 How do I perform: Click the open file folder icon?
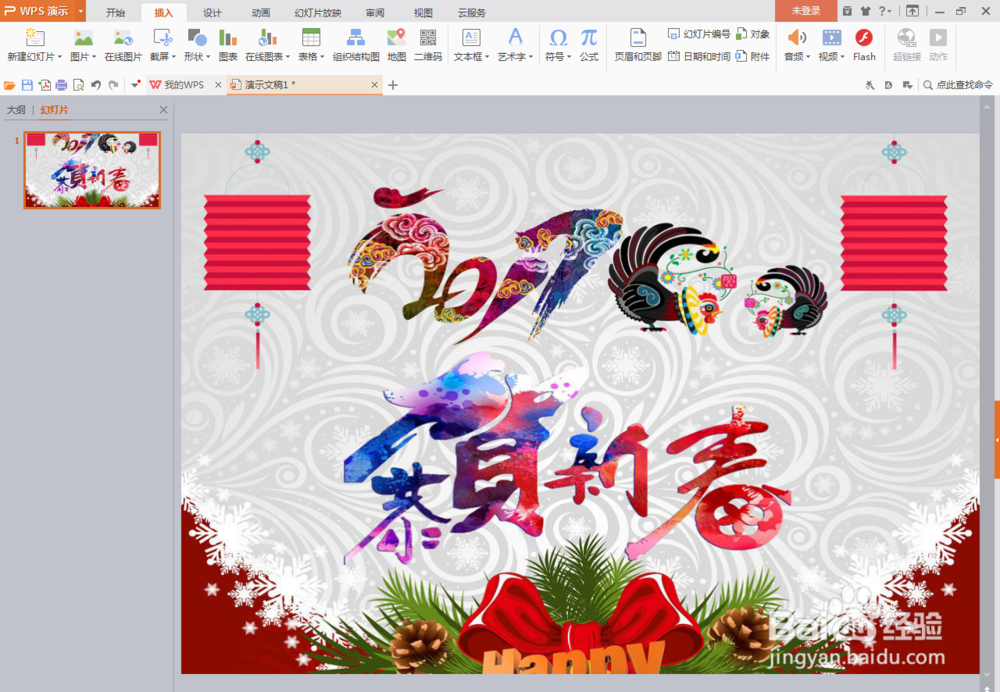[9, 85]
